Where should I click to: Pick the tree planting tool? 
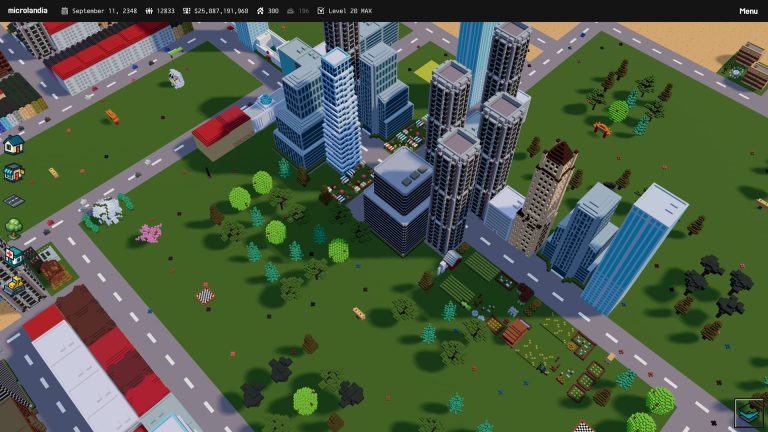pos(13,227)
